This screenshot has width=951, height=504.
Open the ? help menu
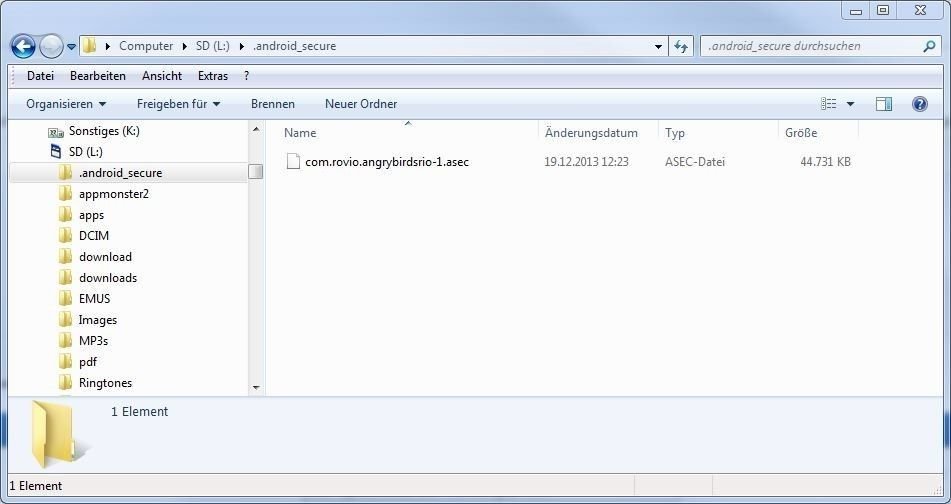246,76
